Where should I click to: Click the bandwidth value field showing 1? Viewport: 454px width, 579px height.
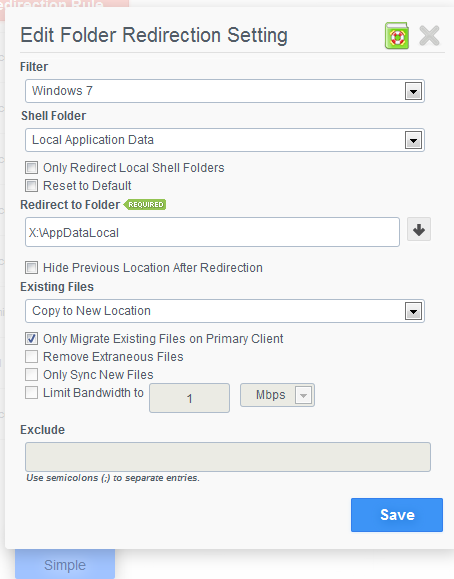[x=190, y=398]
